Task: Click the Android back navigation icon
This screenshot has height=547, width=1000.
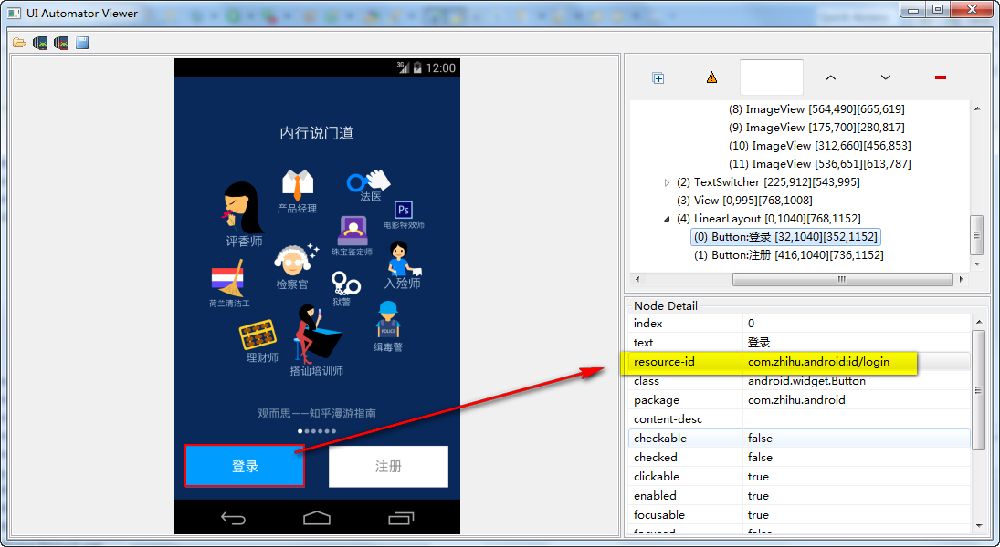Action: pyautogui.click(x=233, y=517)
